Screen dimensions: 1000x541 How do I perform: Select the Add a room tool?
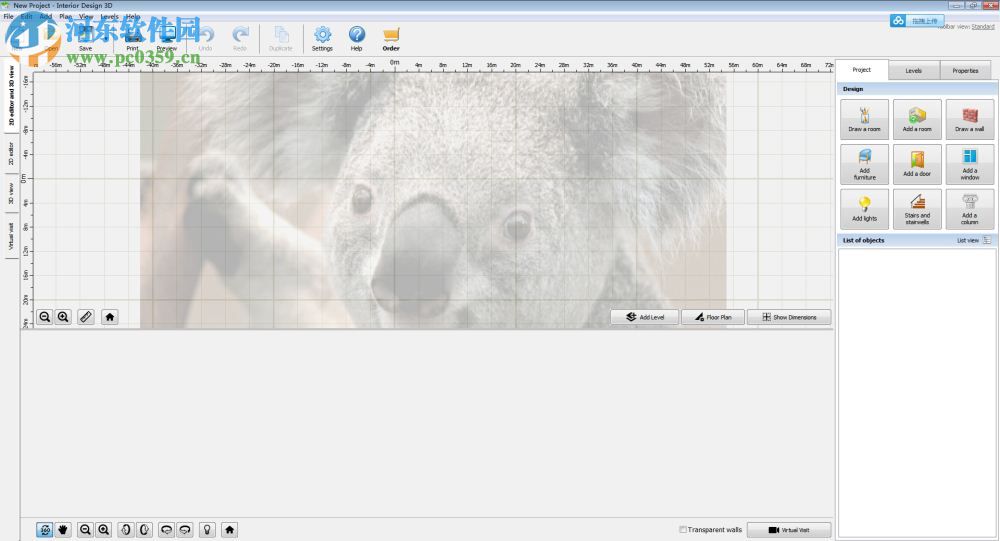pos(917,119)
